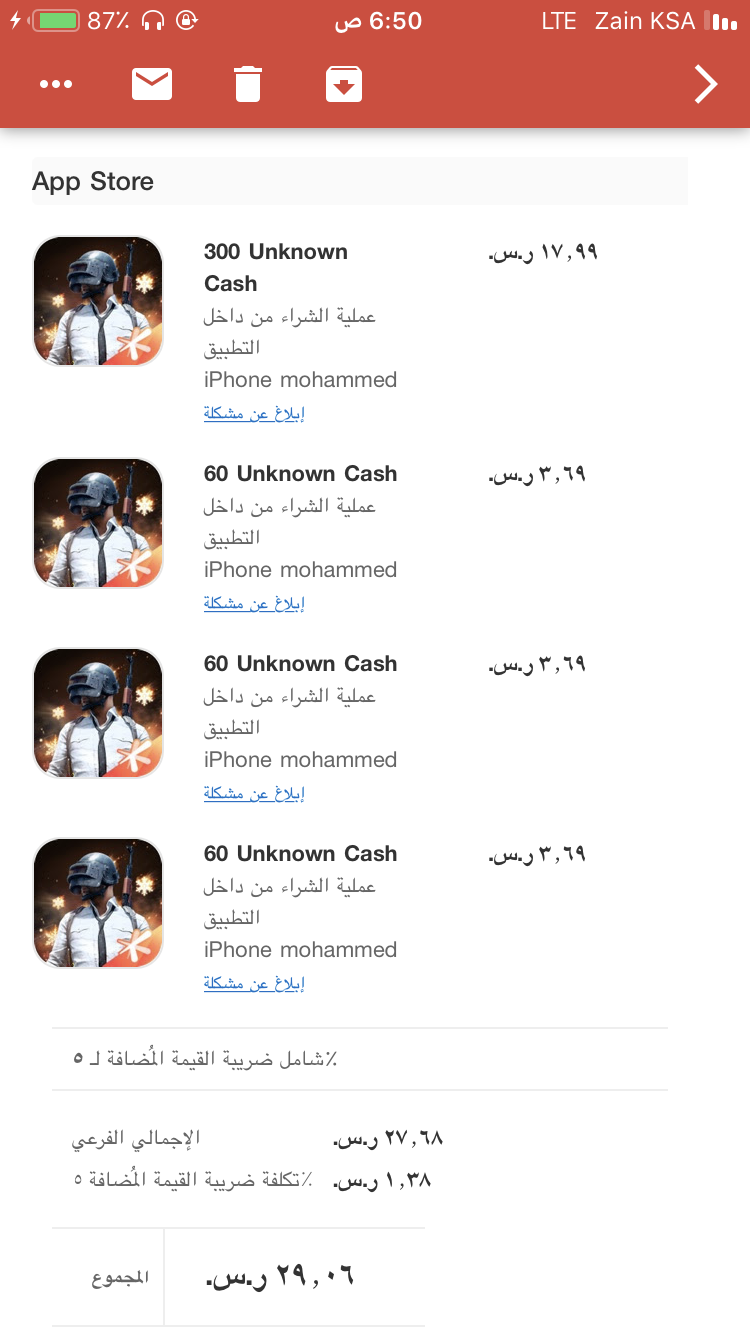Tap the second 60 Unknown Cash game icon
This screenshot has height=1334, width=750.
tap(98, 713)
